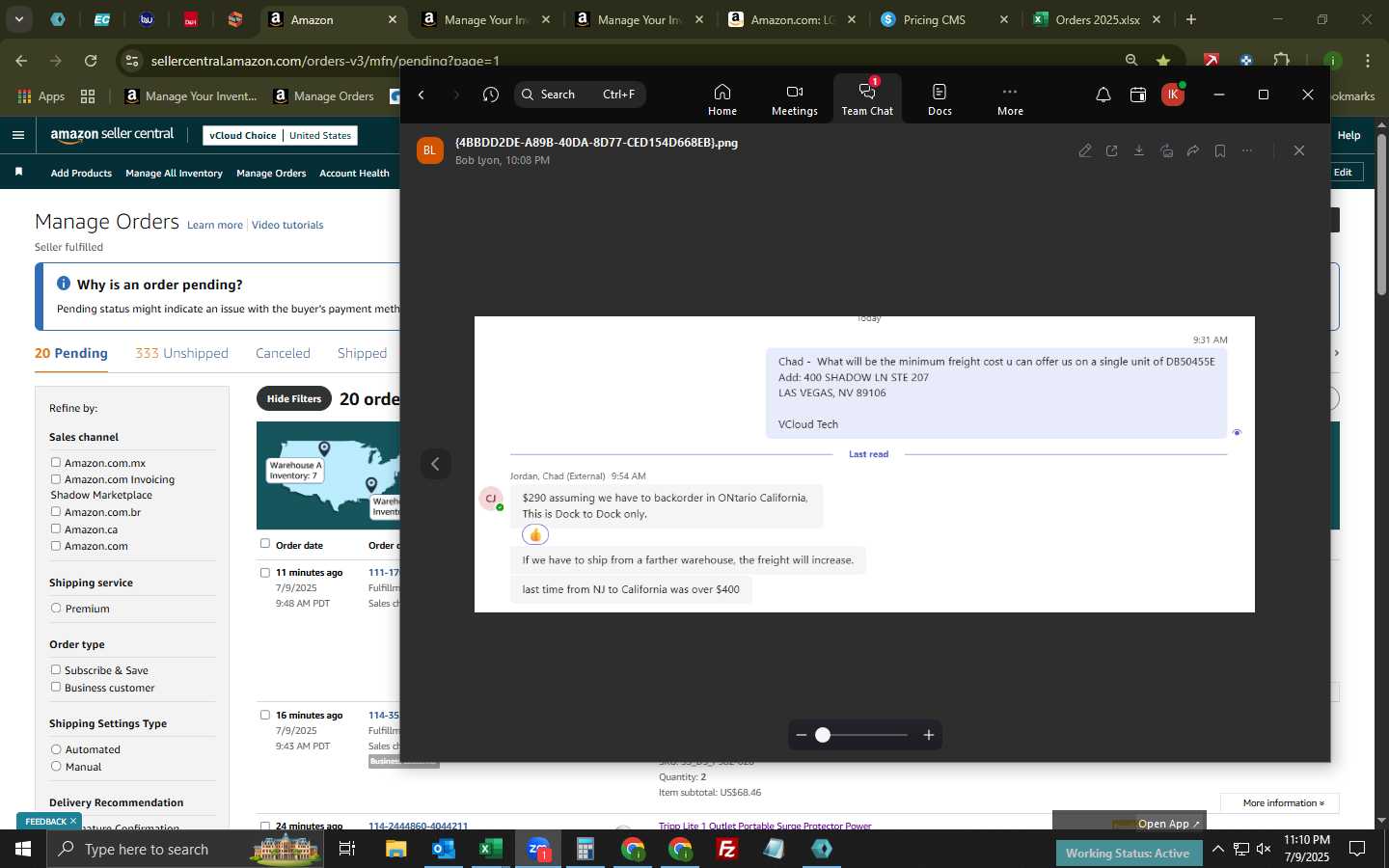
Task: Tick the Subscribe & Save checkbox
Action: pos(56,670)
